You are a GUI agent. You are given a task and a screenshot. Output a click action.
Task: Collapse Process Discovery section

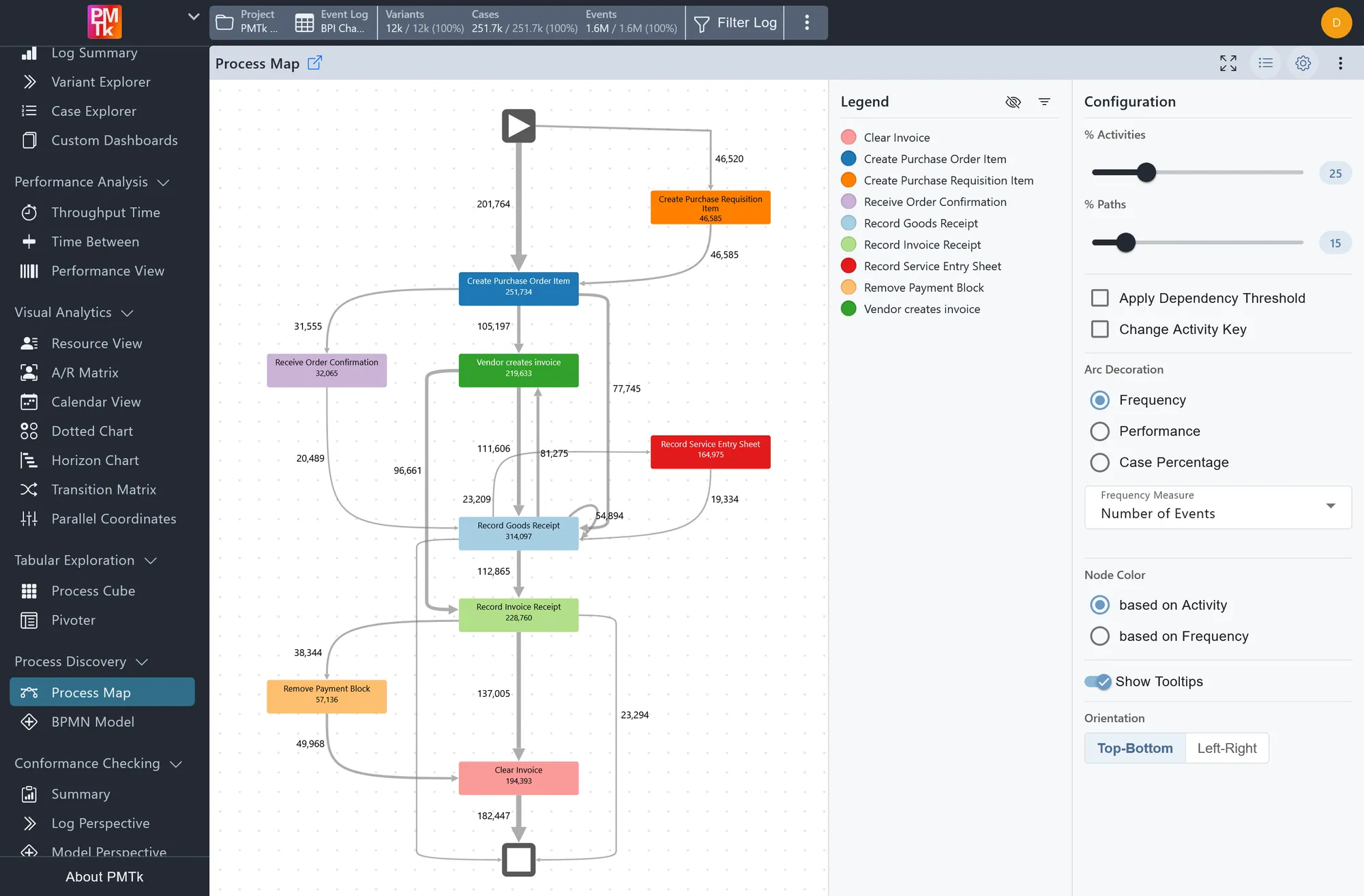pyautogui.click(x=81, y=662)
